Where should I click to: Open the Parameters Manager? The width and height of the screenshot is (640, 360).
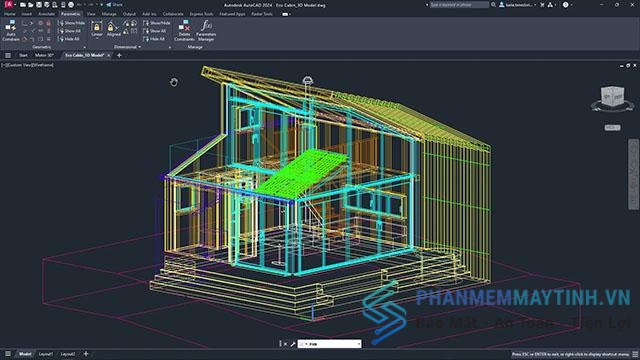click(x=206, y=31)
